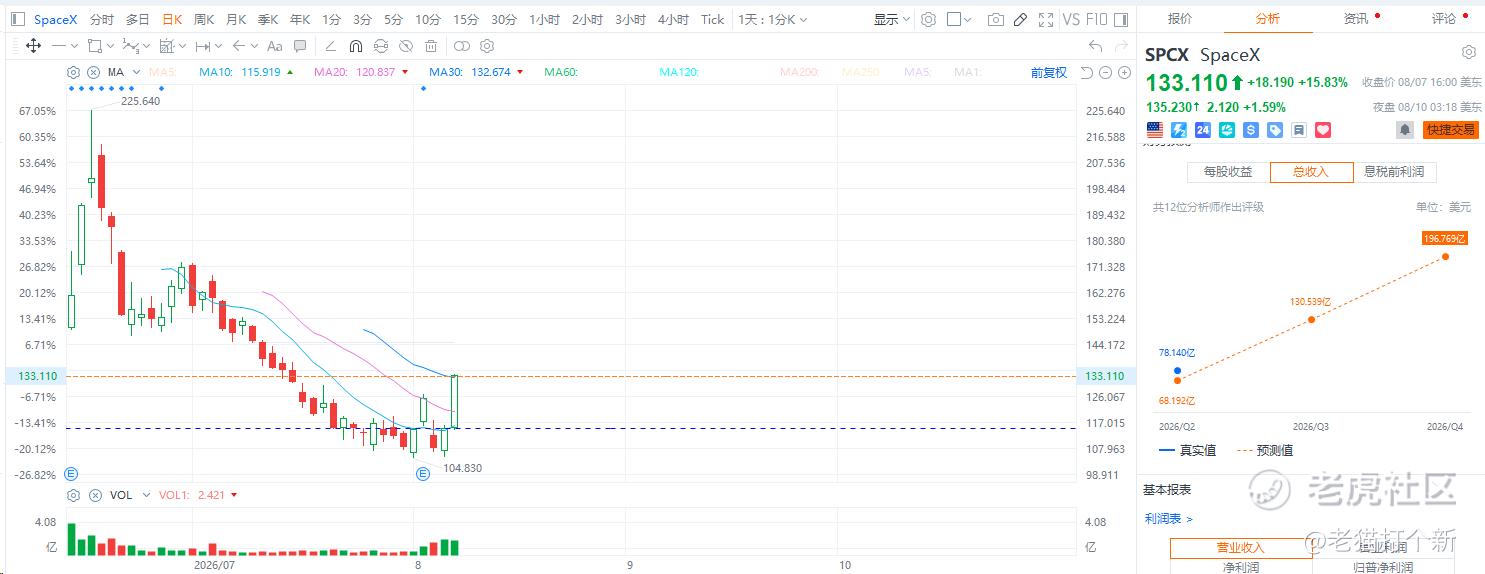The image size is (1485, 574).
Task: Select the angle measurement drawing tool
Action: pyautogui.click(x=331, y=46)
